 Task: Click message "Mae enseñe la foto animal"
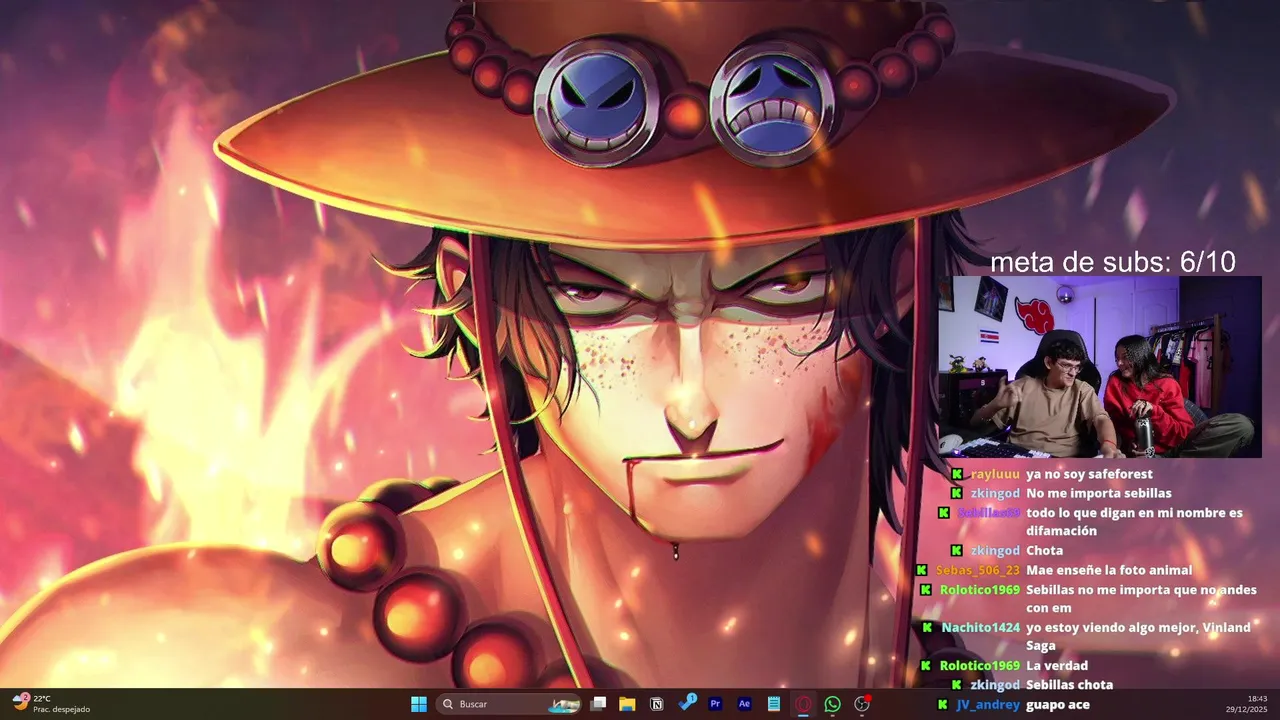coord(1109,570)
